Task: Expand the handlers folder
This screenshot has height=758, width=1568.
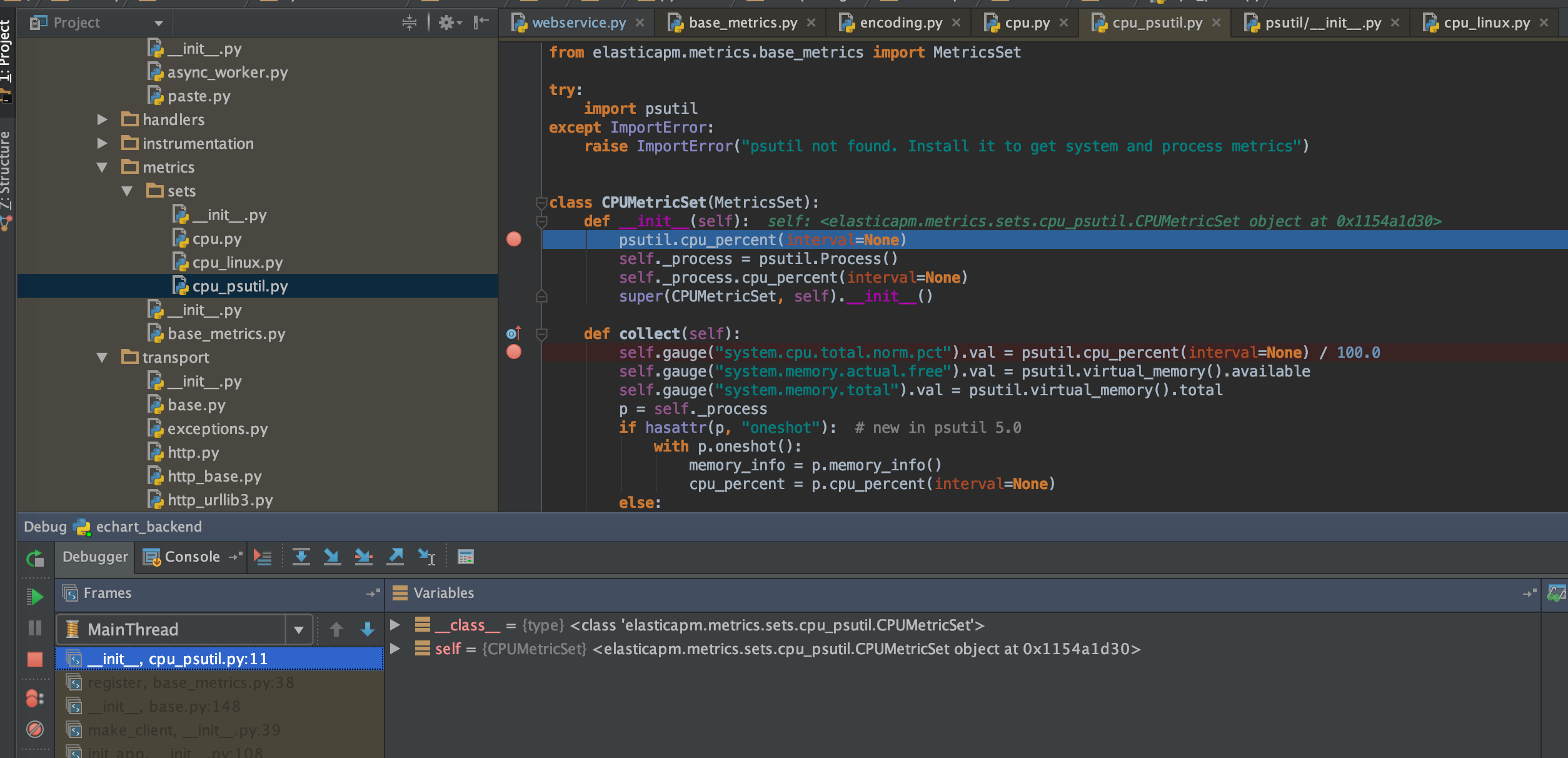Action: [x=102, y=119]
